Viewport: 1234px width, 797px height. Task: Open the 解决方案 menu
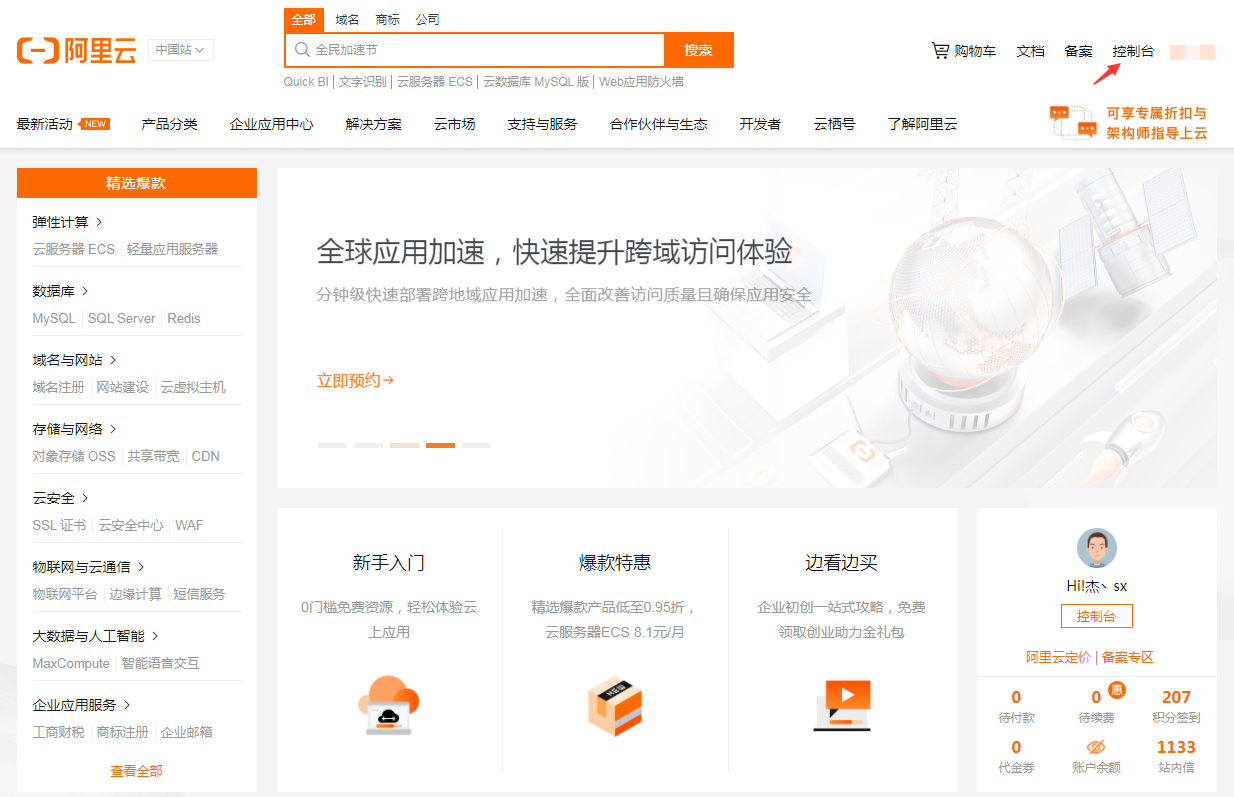coord(373,124)
